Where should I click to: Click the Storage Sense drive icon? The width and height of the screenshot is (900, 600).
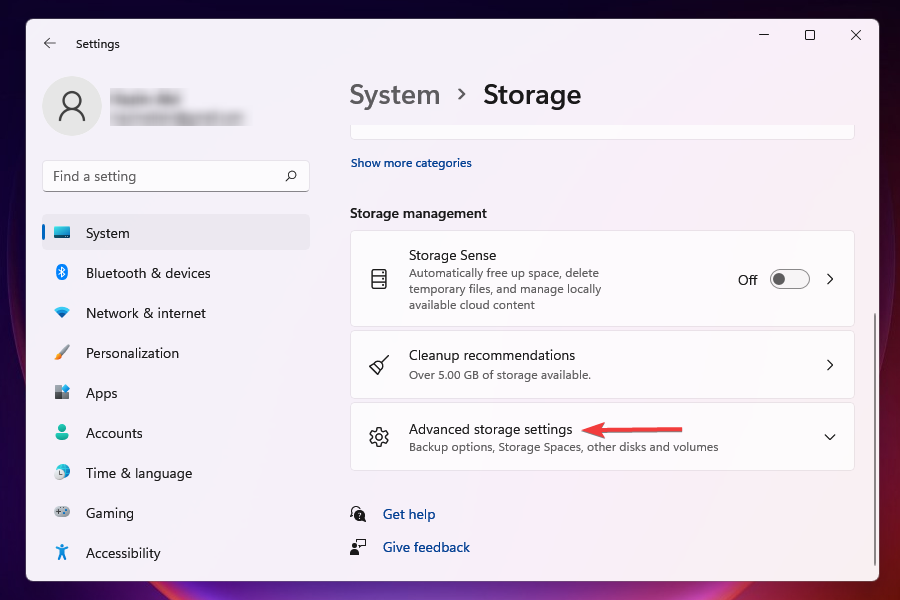pos(379,279)
